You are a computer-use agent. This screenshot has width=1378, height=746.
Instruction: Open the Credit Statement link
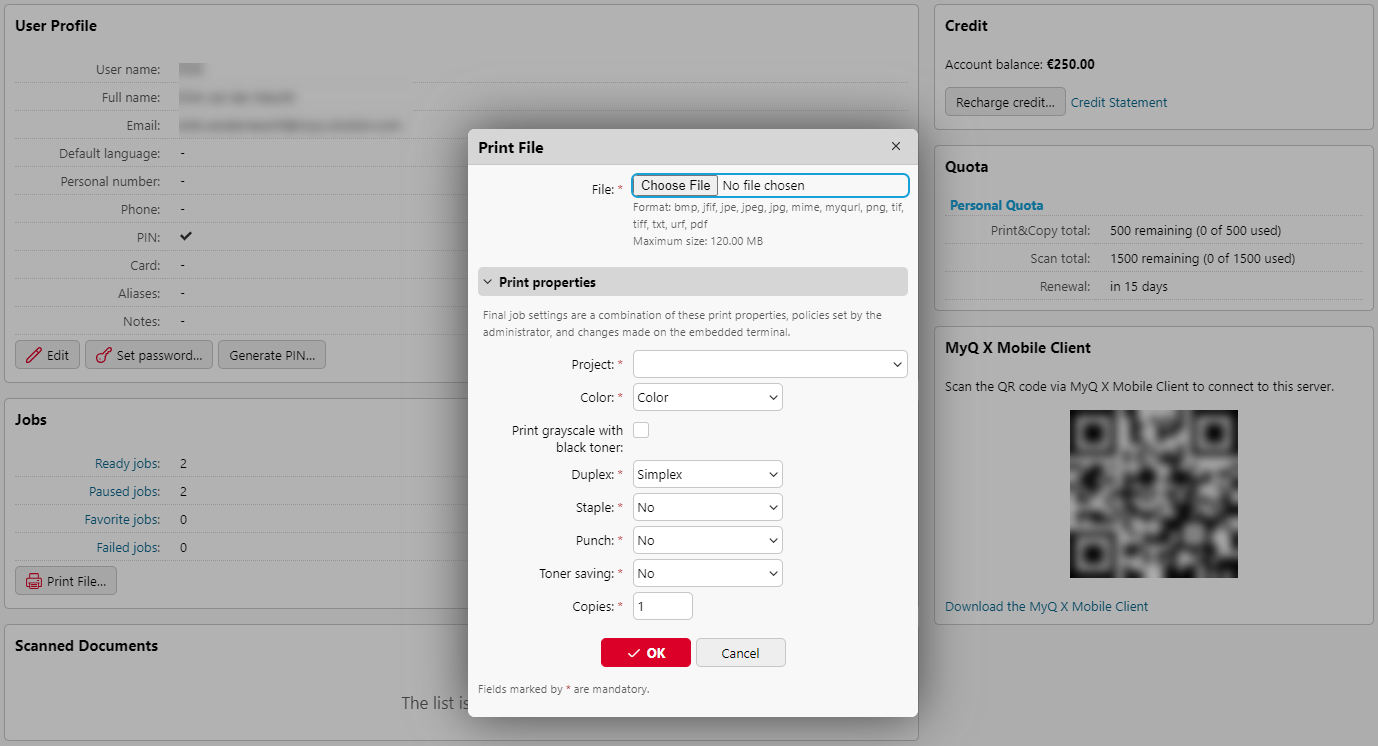coord(1118,101)
